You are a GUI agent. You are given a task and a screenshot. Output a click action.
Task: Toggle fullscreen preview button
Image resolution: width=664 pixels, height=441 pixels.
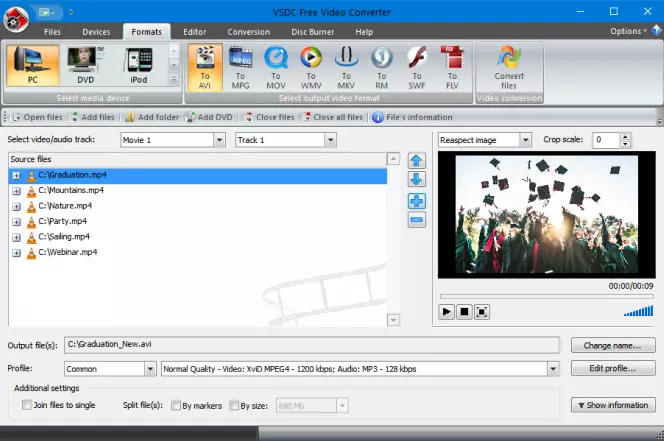coord(482,312)
